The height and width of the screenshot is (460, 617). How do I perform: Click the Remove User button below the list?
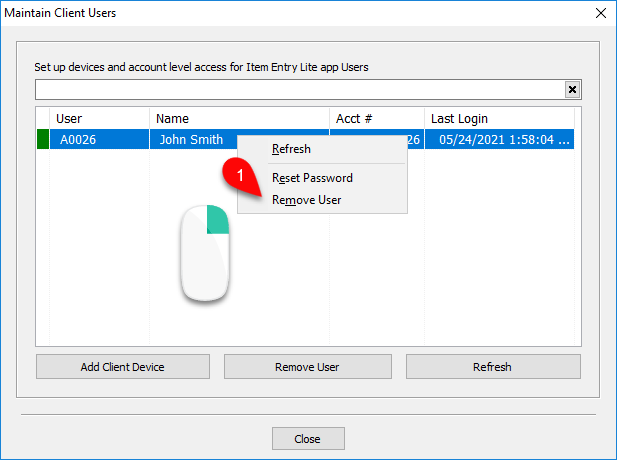point(308,367)
